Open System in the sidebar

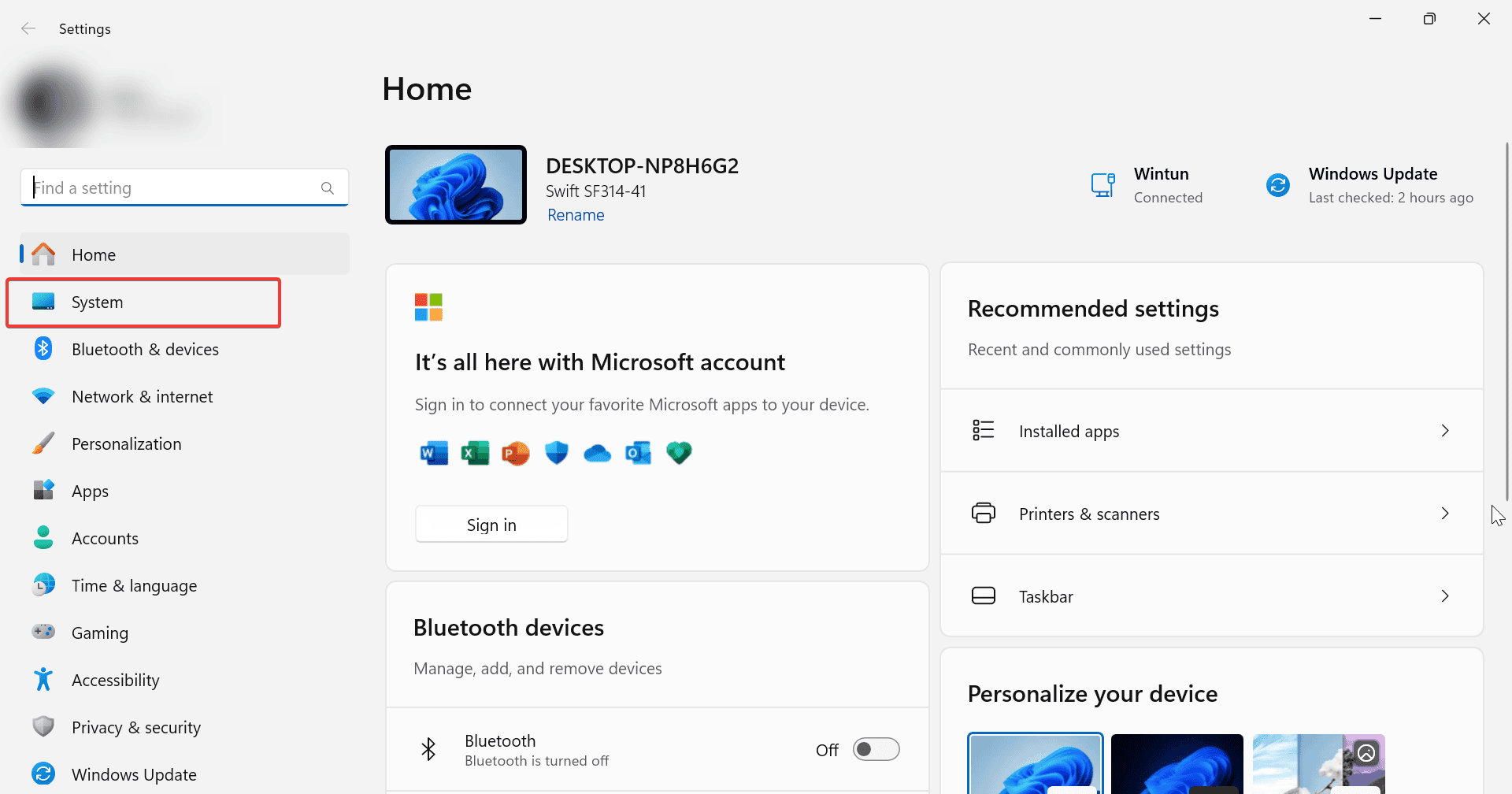click(97, 302)
